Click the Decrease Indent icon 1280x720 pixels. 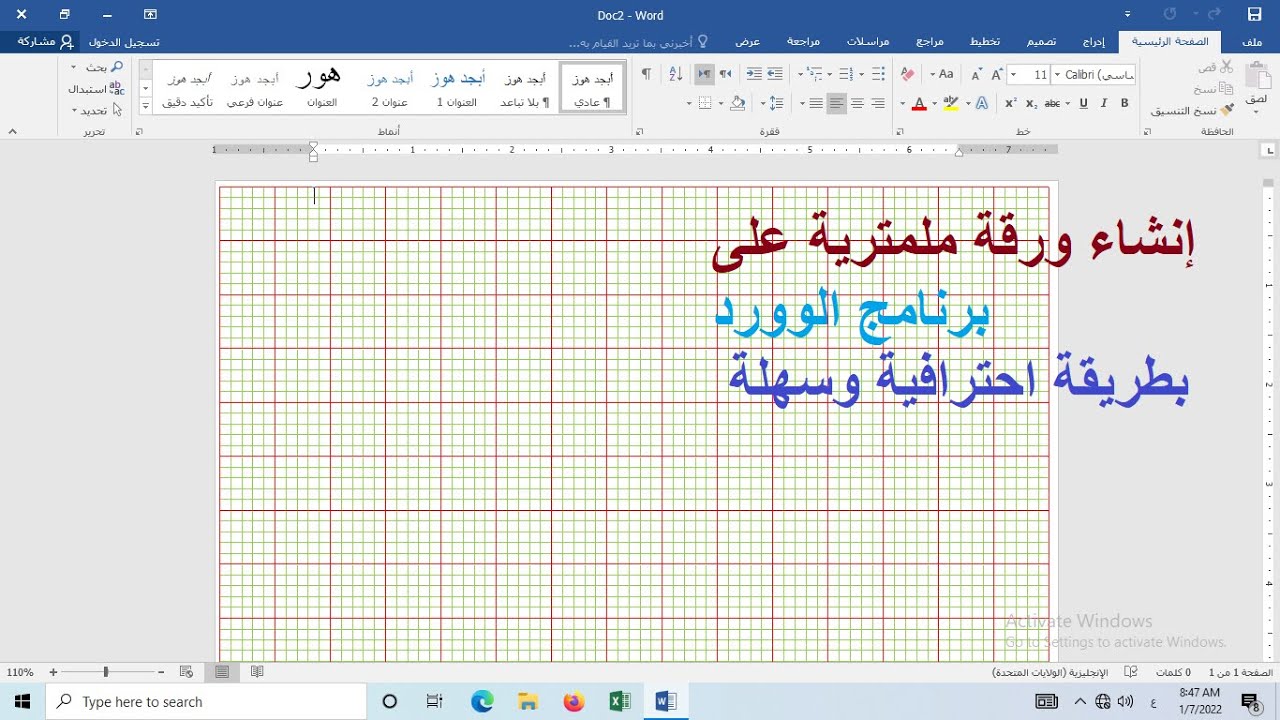[x=775, y=74]
